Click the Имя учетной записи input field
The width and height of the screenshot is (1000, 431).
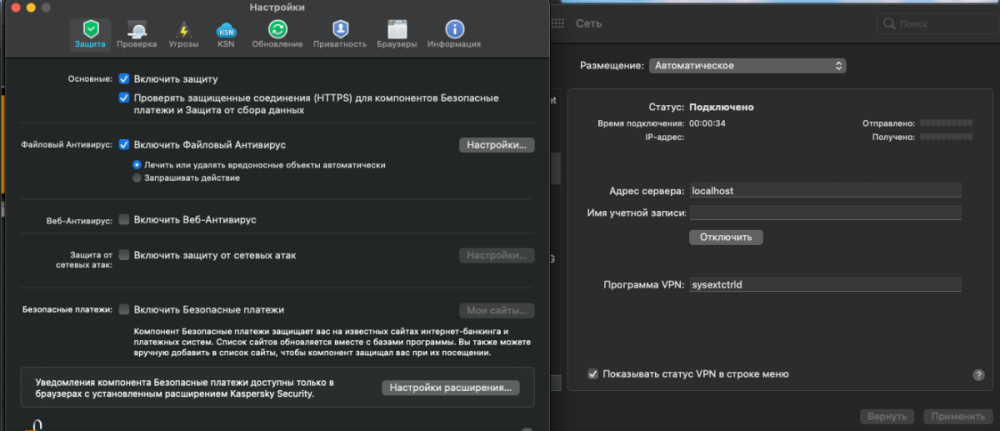825,213
